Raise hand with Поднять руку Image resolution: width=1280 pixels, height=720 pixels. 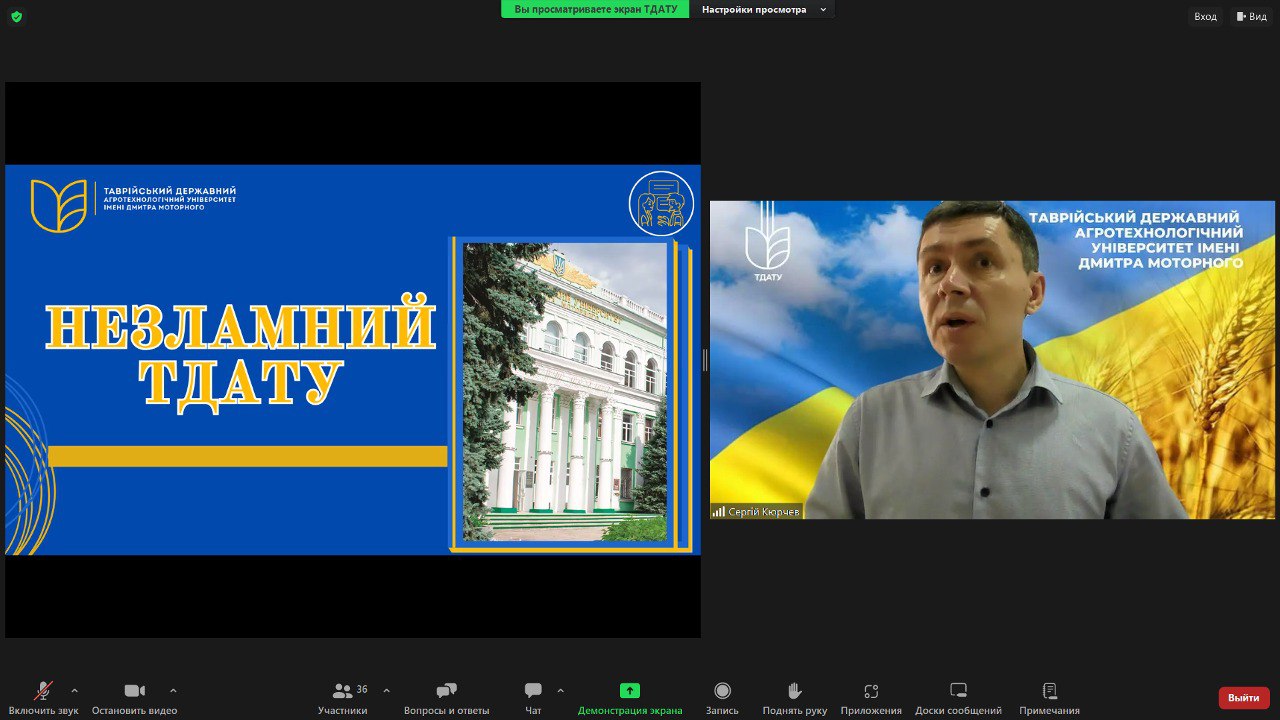795,698
